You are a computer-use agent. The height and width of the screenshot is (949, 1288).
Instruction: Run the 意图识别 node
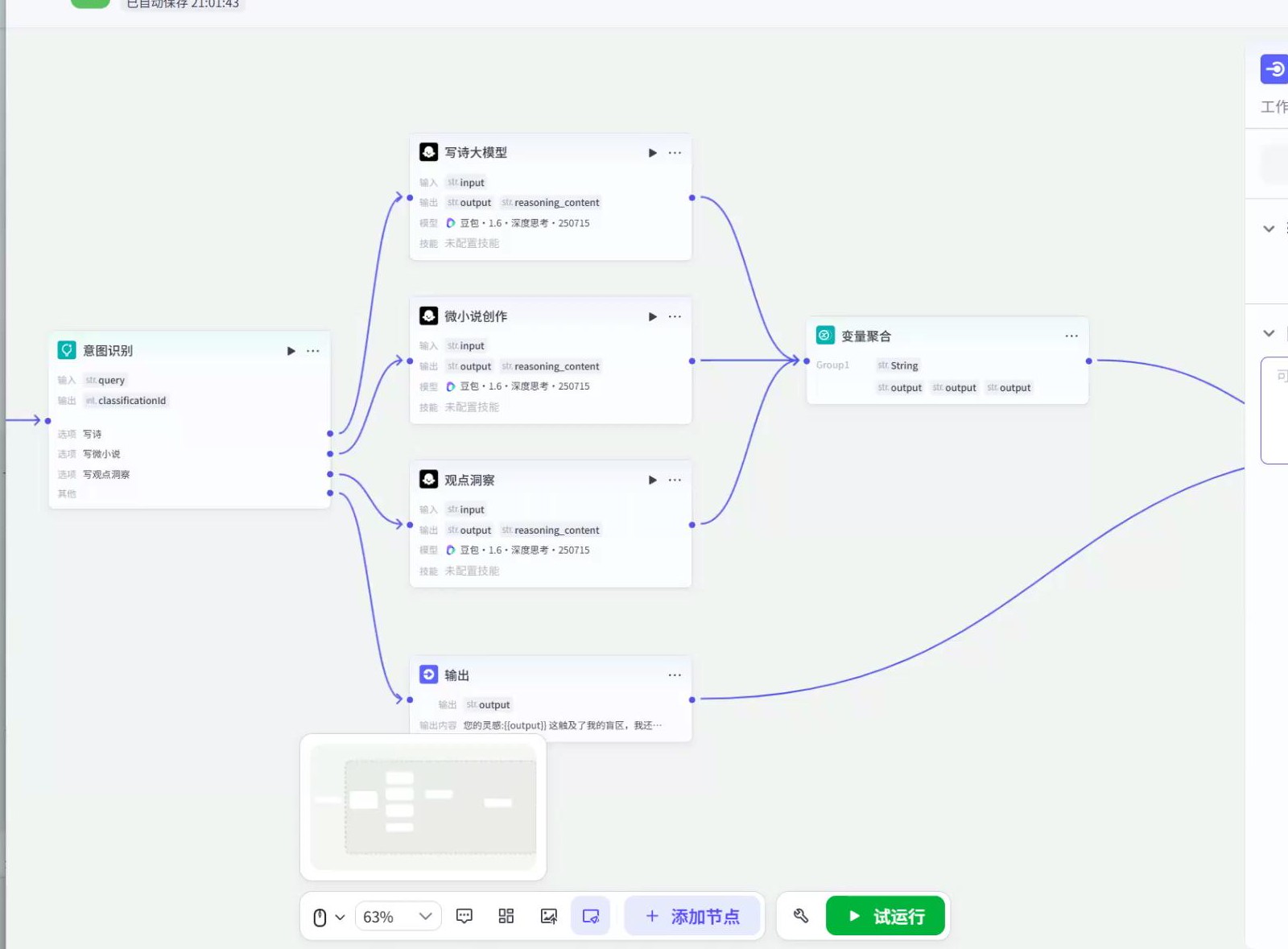(291, 351)
